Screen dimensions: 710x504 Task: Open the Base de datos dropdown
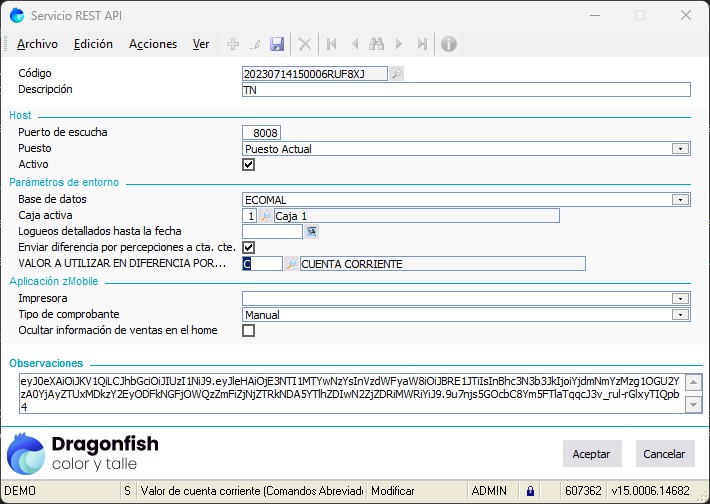[680, 199]
